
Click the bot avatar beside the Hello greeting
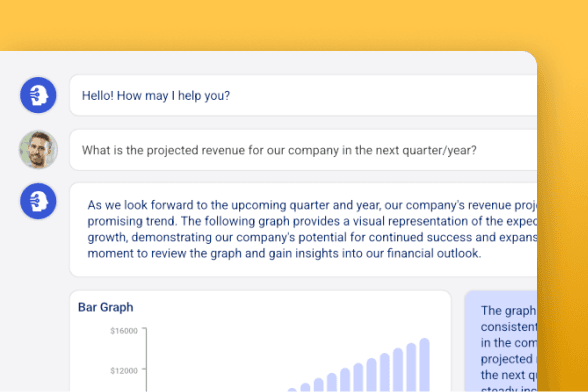(38, 95)
